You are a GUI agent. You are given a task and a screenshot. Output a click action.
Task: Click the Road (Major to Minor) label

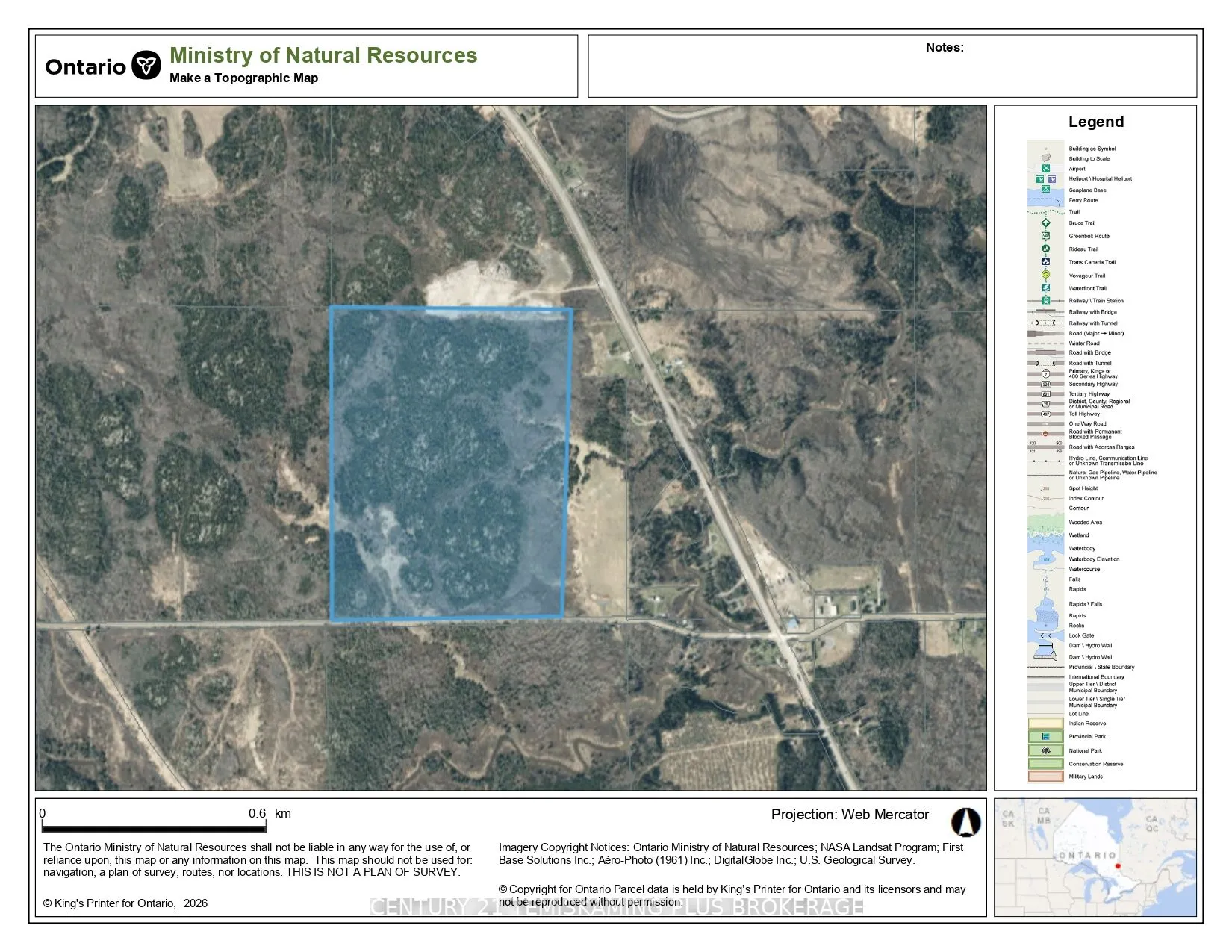(1095, 334)
